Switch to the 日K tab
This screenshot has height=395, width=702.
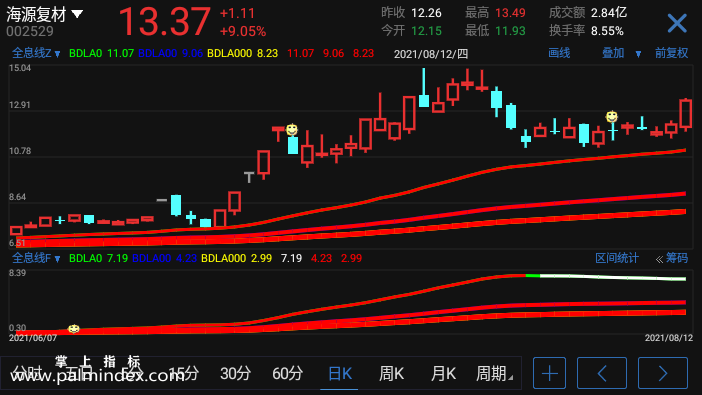click(x=339, y=373)
